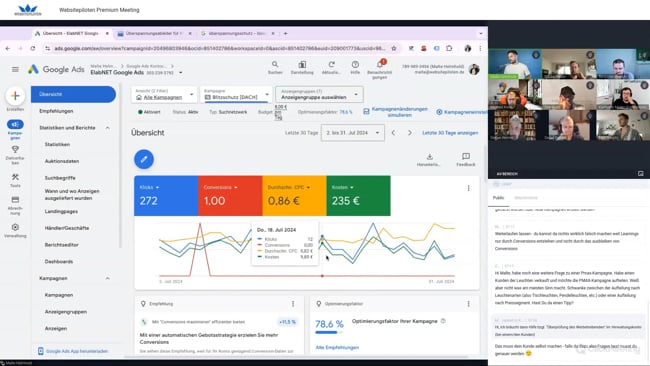The image size is (650, 366).
Task: Open the Darstellung icon in header
Action: [302, 65]
